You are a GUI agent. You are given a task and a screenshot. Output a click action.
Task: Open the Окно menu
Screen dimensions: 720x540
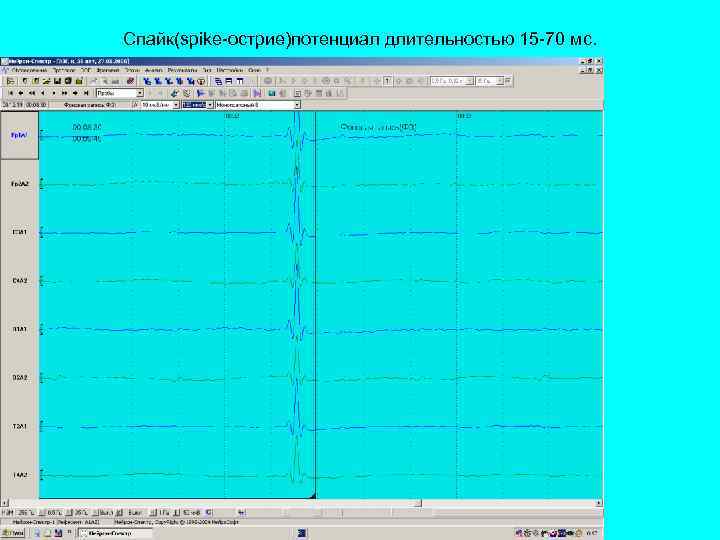pos(254,70)
